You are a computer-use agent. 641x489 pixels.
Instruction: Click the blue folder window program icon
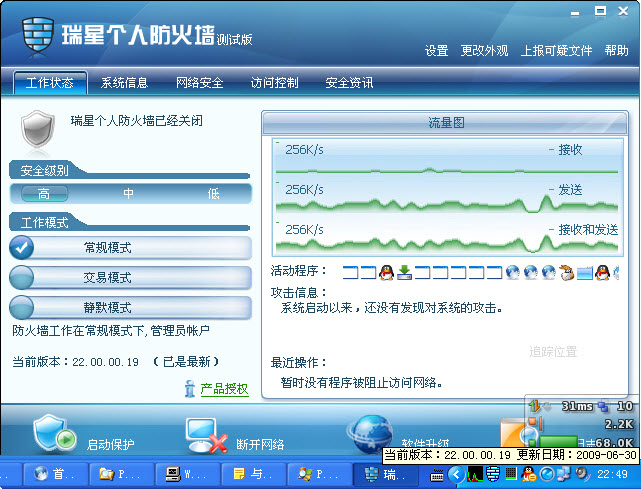[585, 272]
